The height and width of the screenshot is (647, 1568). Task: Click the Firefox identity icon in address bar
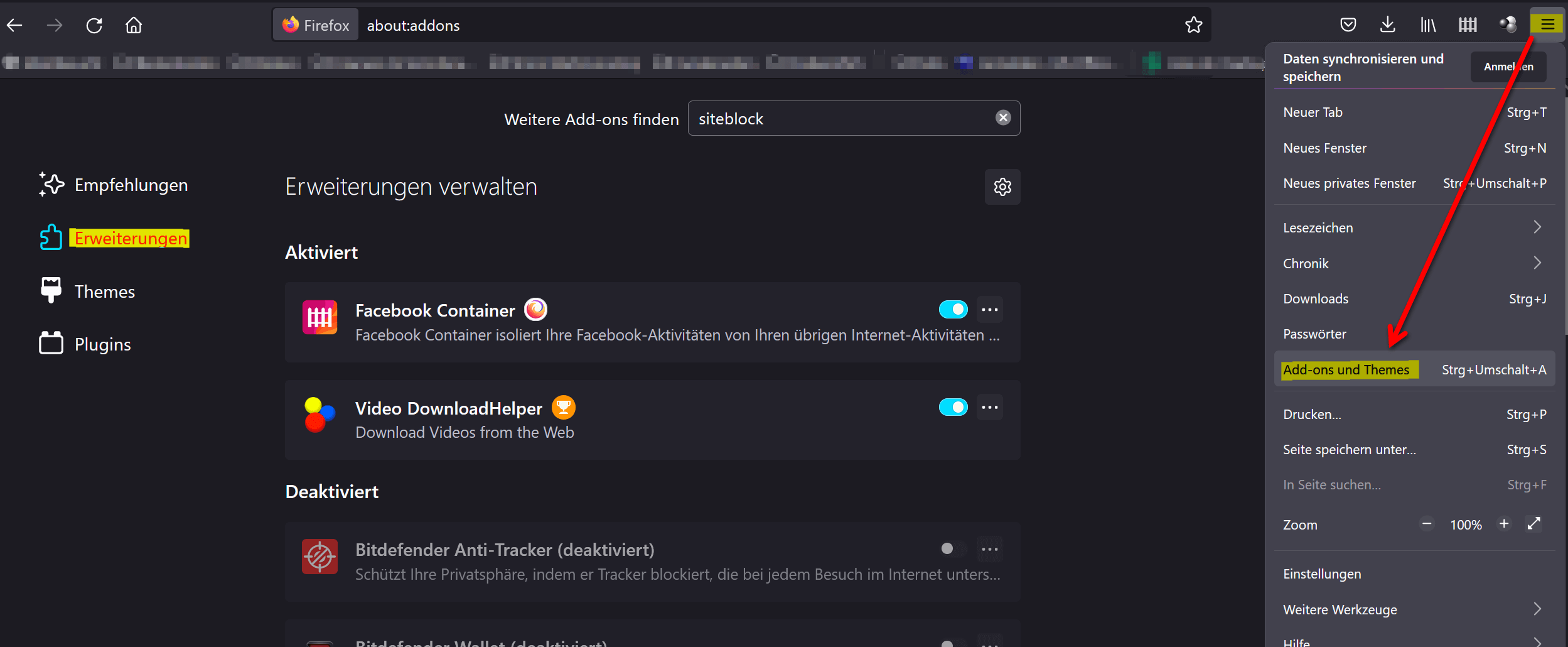tap(316, 25)
